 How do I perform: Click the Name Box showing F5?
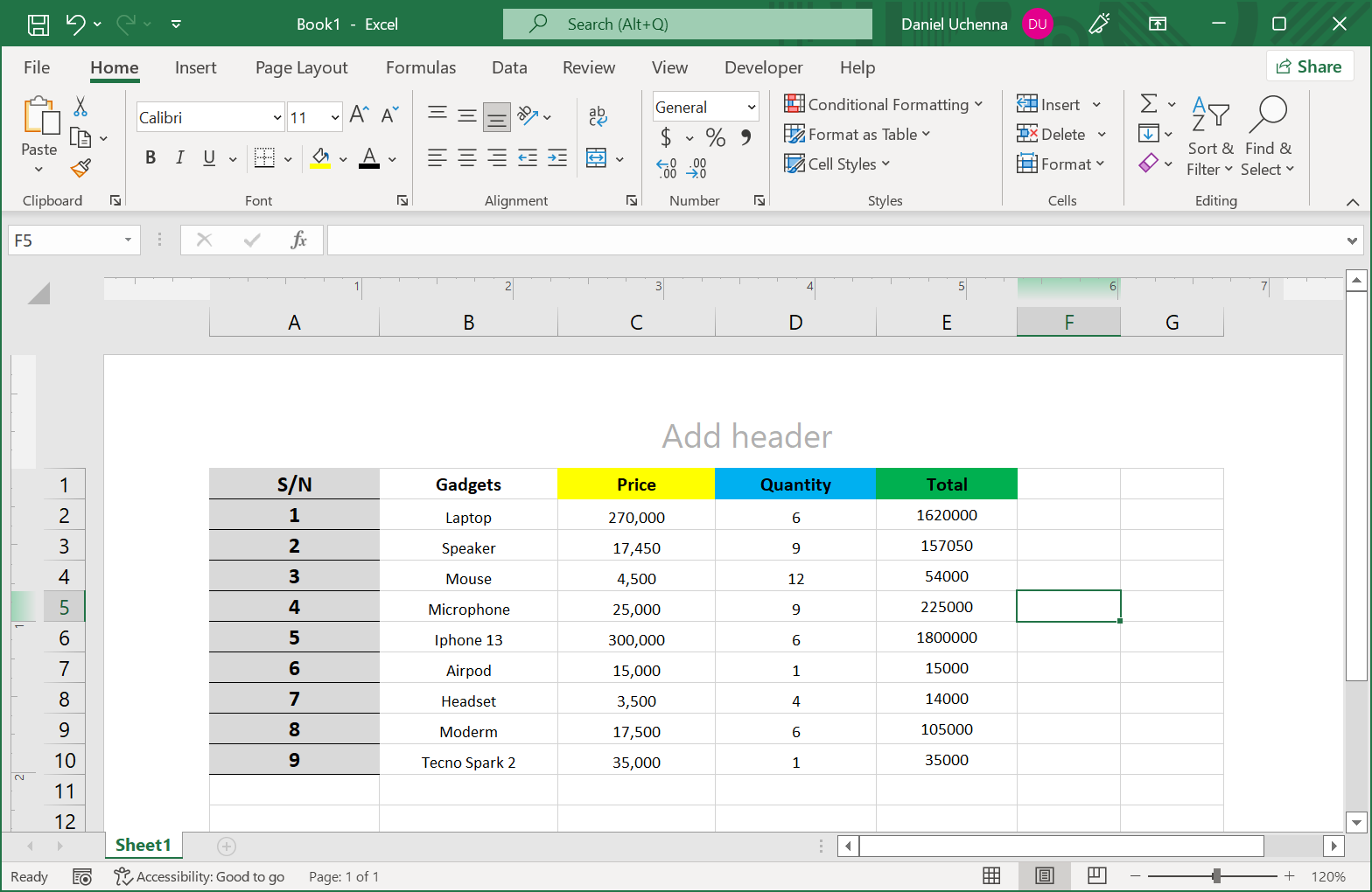pyautogui.click(x=65, y=240)
